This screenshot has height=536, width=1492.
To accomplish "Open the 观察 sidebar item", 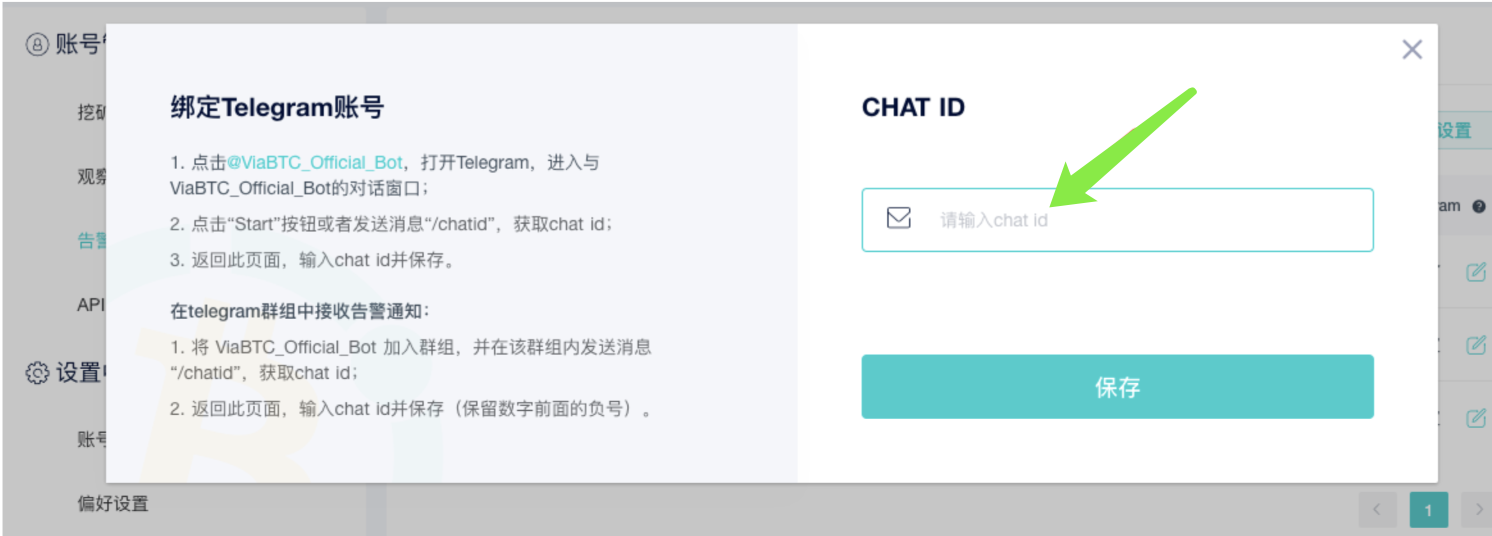I will pos(91,176).
